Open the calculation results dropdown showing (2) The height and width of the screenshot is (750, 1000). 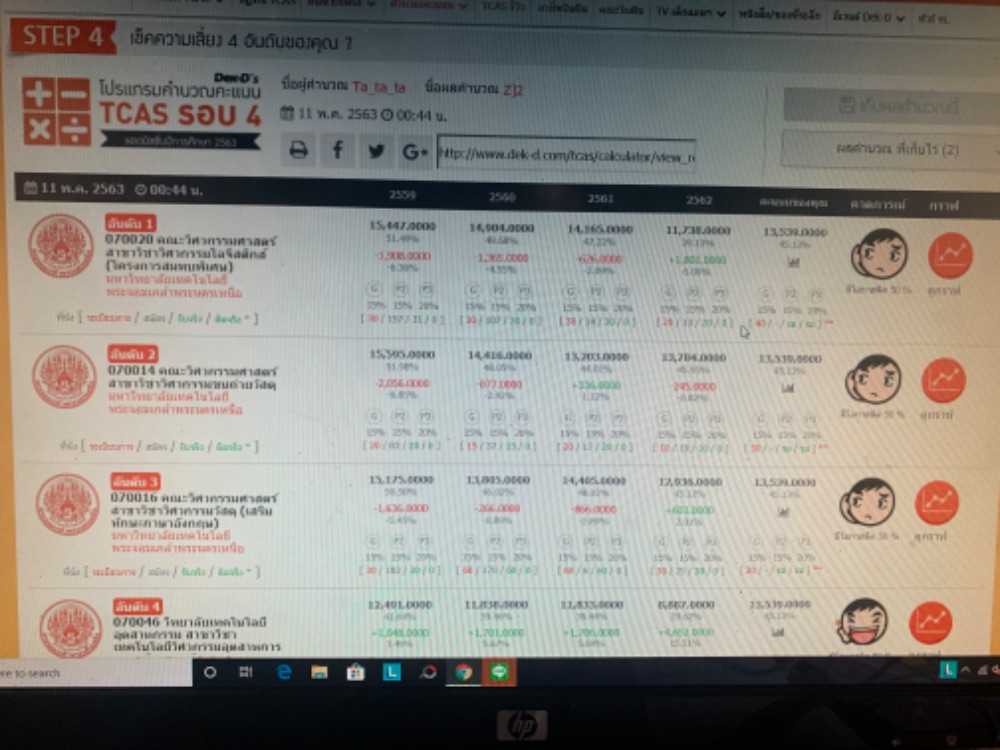click(890, 149)
